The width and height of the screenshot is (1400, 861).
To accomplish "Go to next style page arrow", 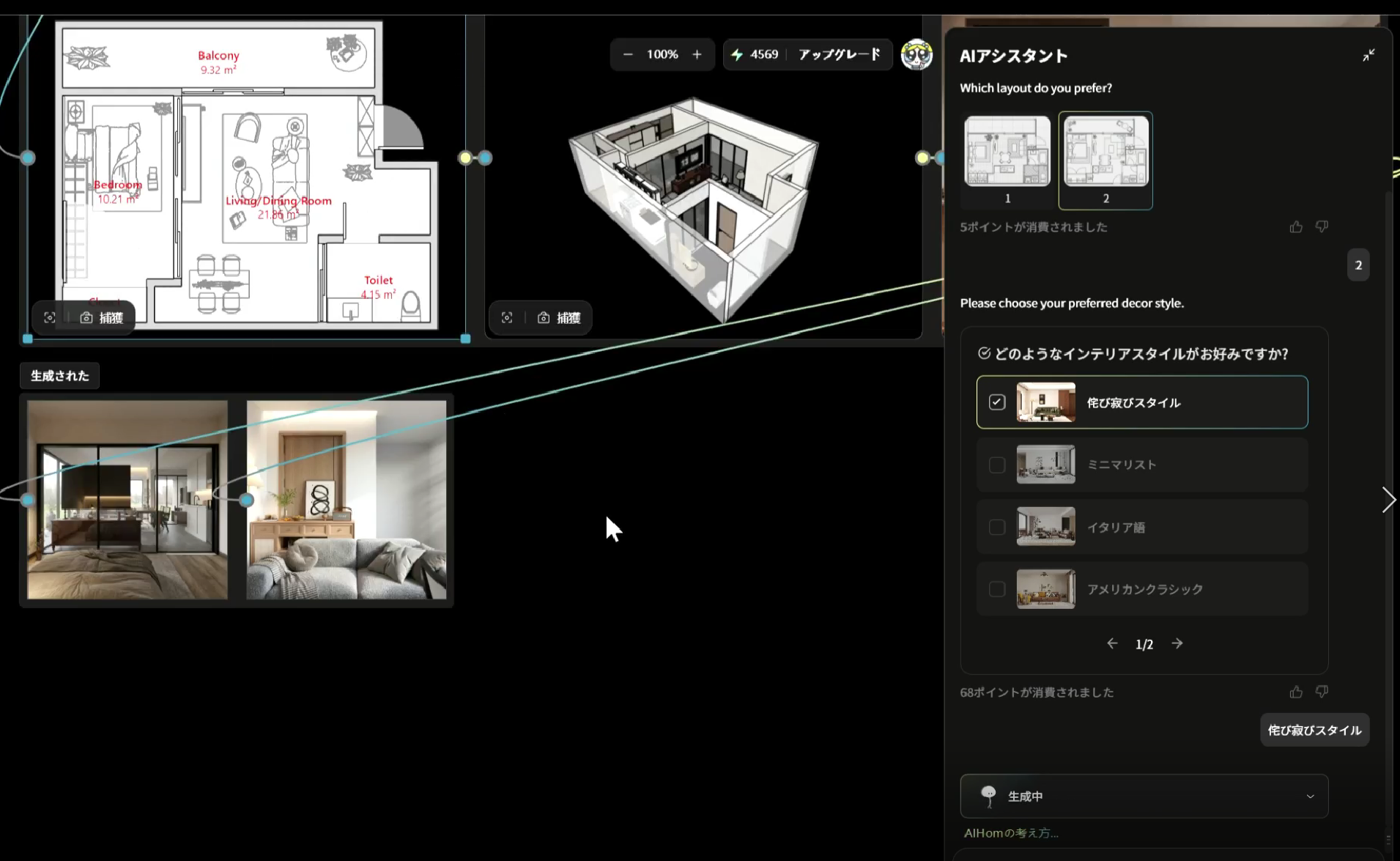I will coord(1177,643).
